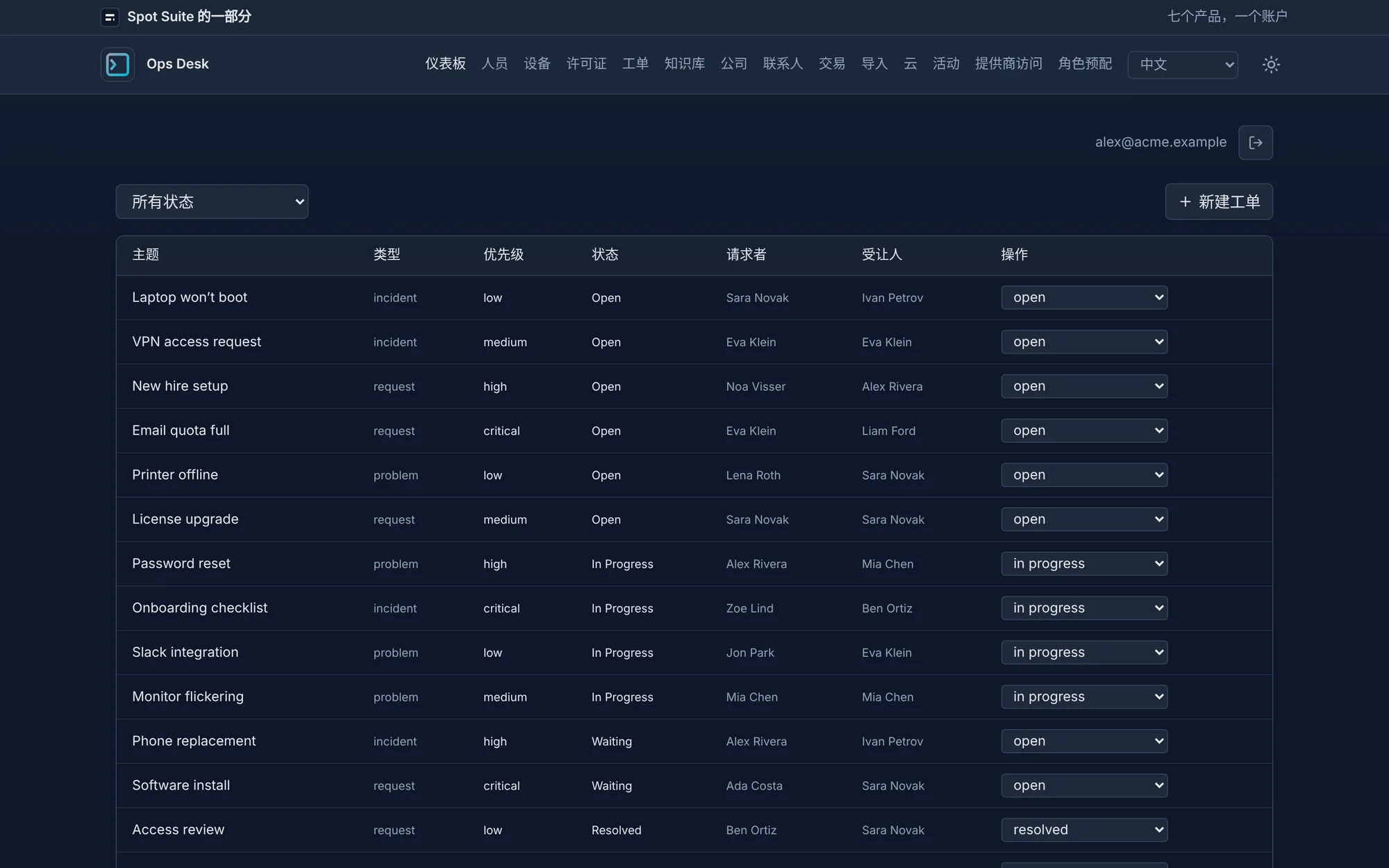Click requester Noa Visser
This screenshot has height=868, width=1389.
(756, 387)
